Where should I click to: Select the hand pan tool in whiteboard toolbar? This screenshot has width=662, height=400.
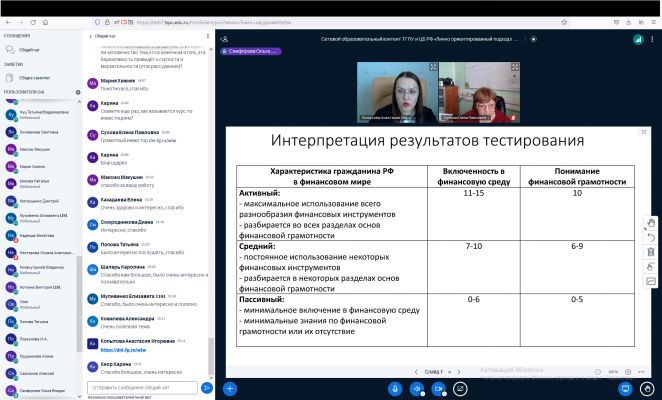pos(651,223)
